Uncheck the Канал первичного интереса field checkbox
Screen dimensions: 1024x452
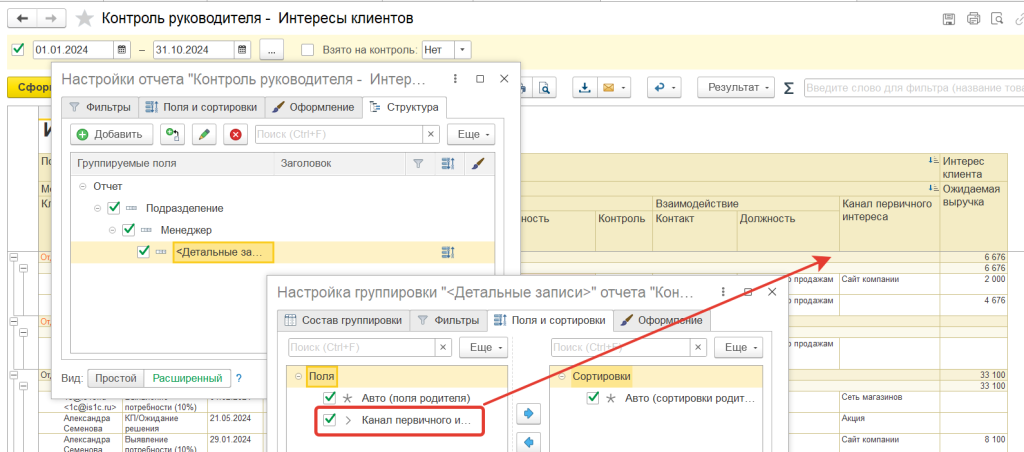pyautogui.click(x=331, y=420)
